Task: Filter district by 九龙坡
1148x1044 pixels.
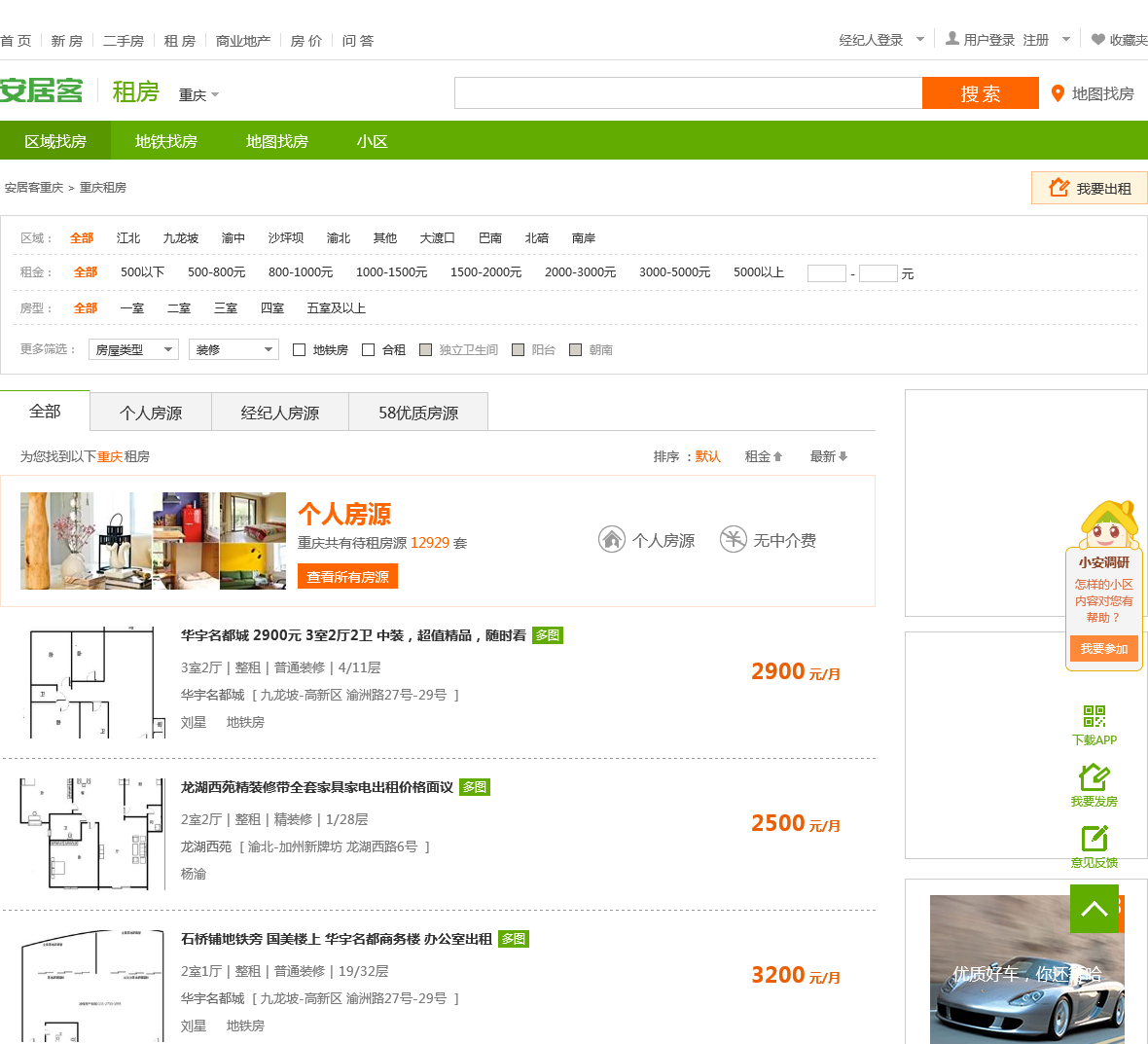Action: click(x=181, y=238)
